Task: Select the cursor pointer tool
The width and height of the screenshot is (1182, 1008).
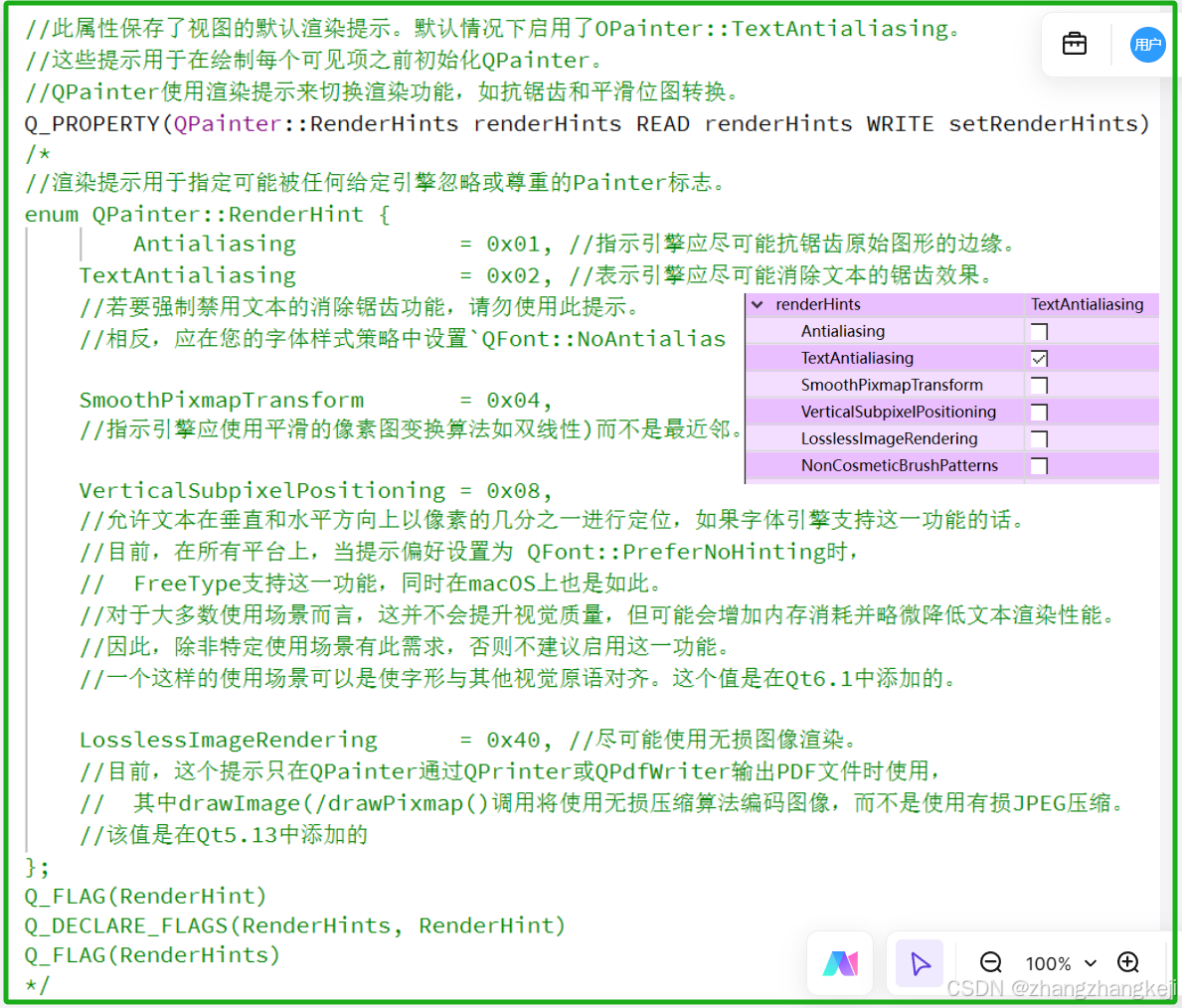Action: pyautogui.click(x=920, y=962)
